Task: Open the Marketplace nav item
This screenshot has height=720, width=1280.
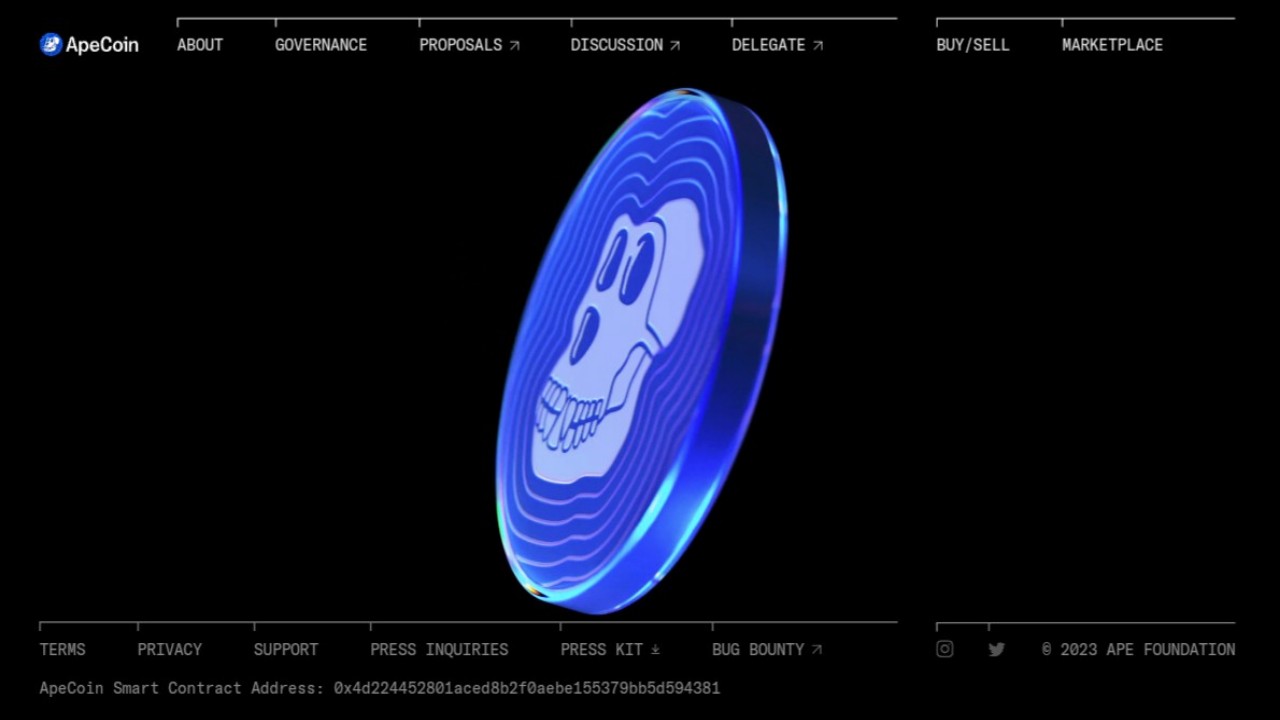Action: coord(1112,45)
